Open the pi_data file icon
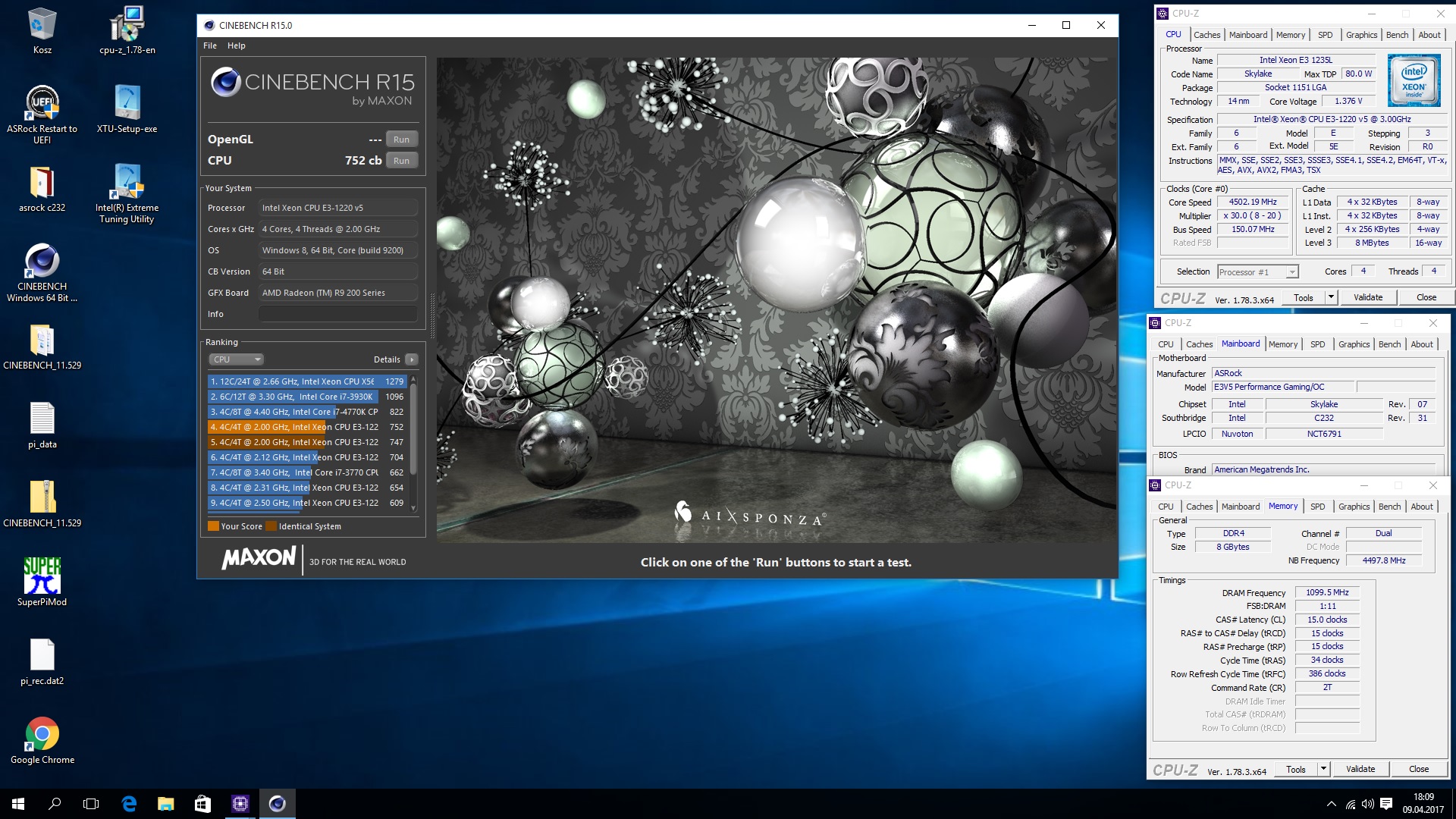1456x819 pixels. pyautogui.click(x=42, y=426)
